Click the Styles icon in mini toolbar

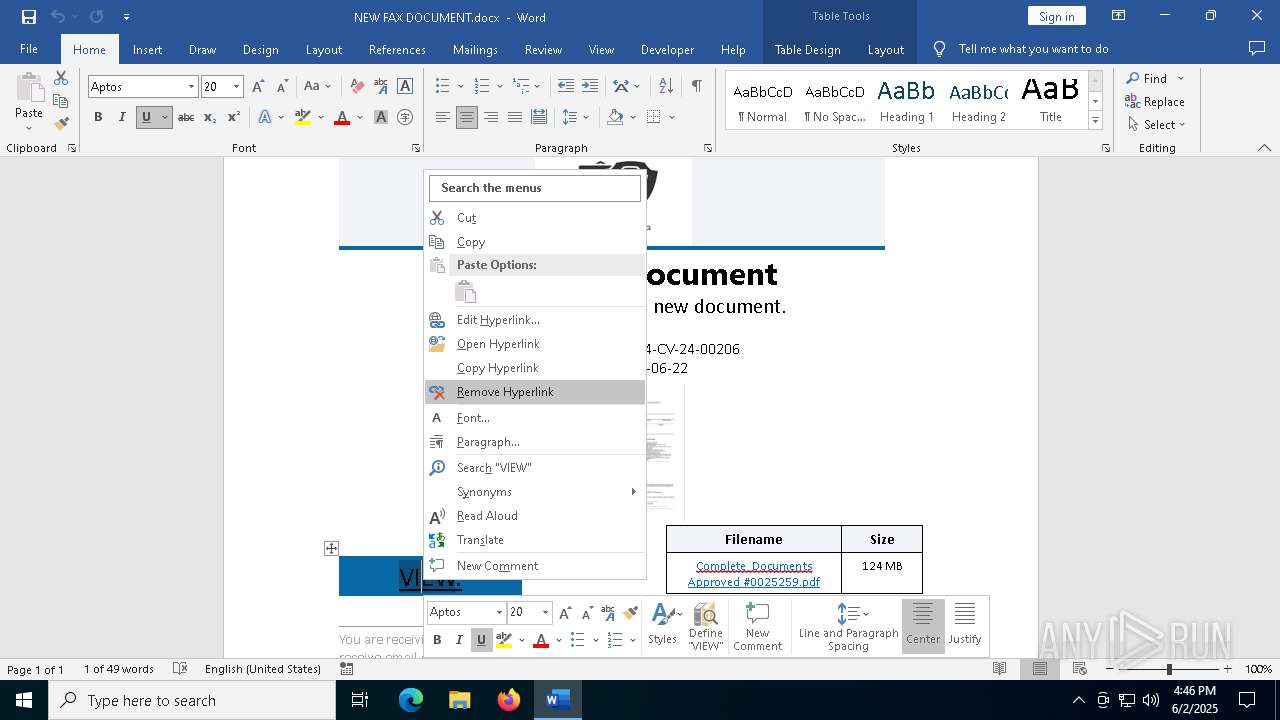662,625
